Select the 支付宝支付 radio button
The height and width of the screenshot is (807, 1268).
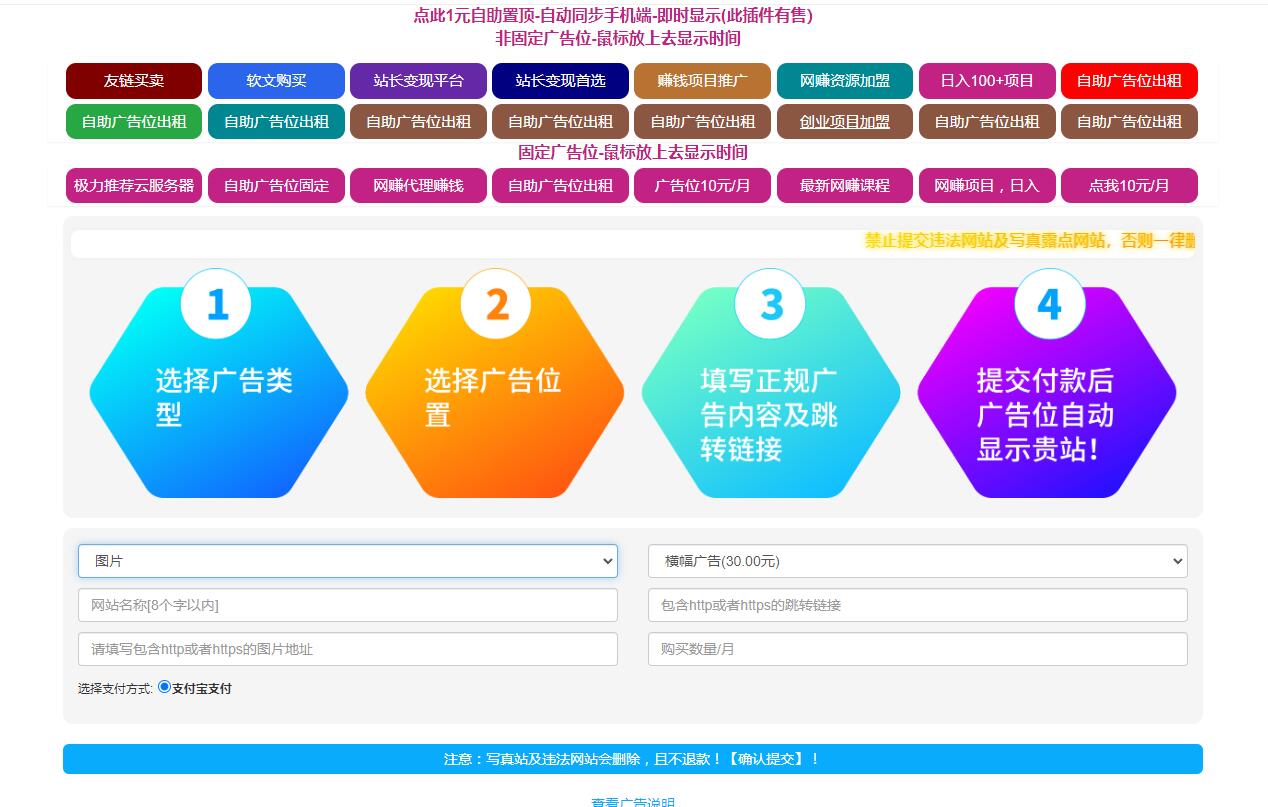click(x=165, y=687)
